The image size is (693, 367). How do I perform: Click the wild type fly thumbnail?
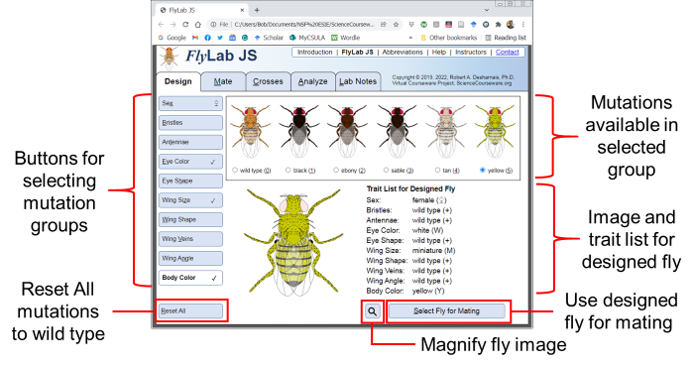tap(250, 131)
